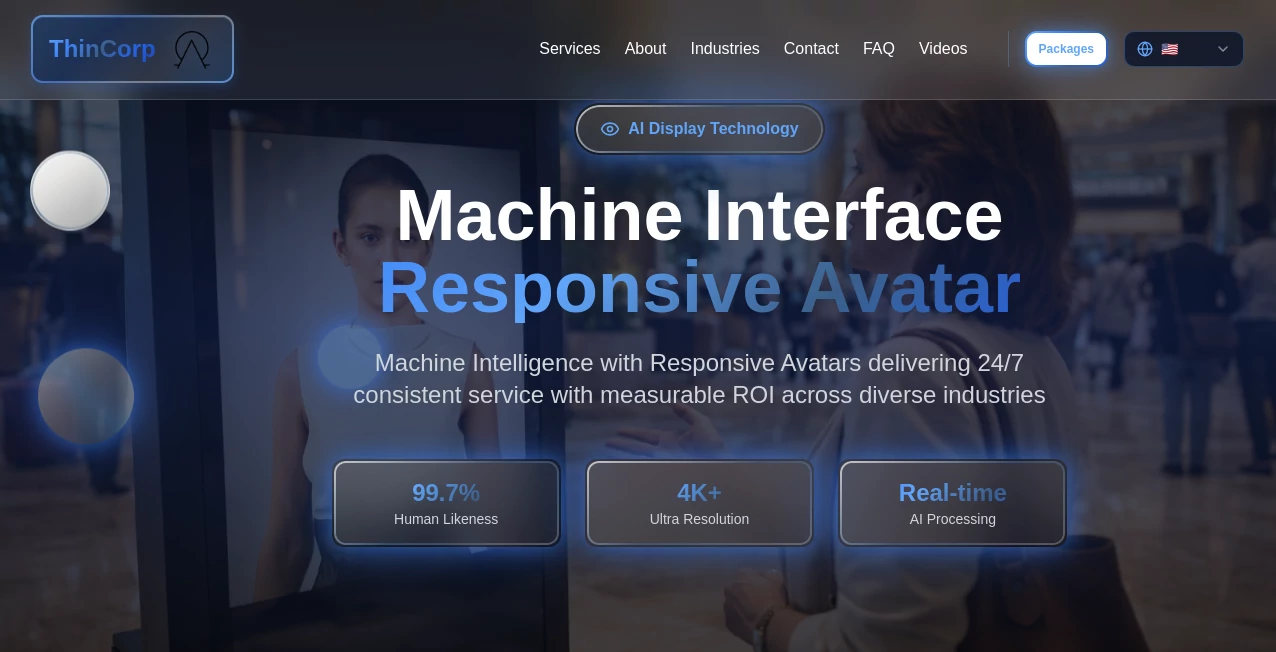Select Videos in the navigation bar

pyautogui.click(x=943, y=49)
